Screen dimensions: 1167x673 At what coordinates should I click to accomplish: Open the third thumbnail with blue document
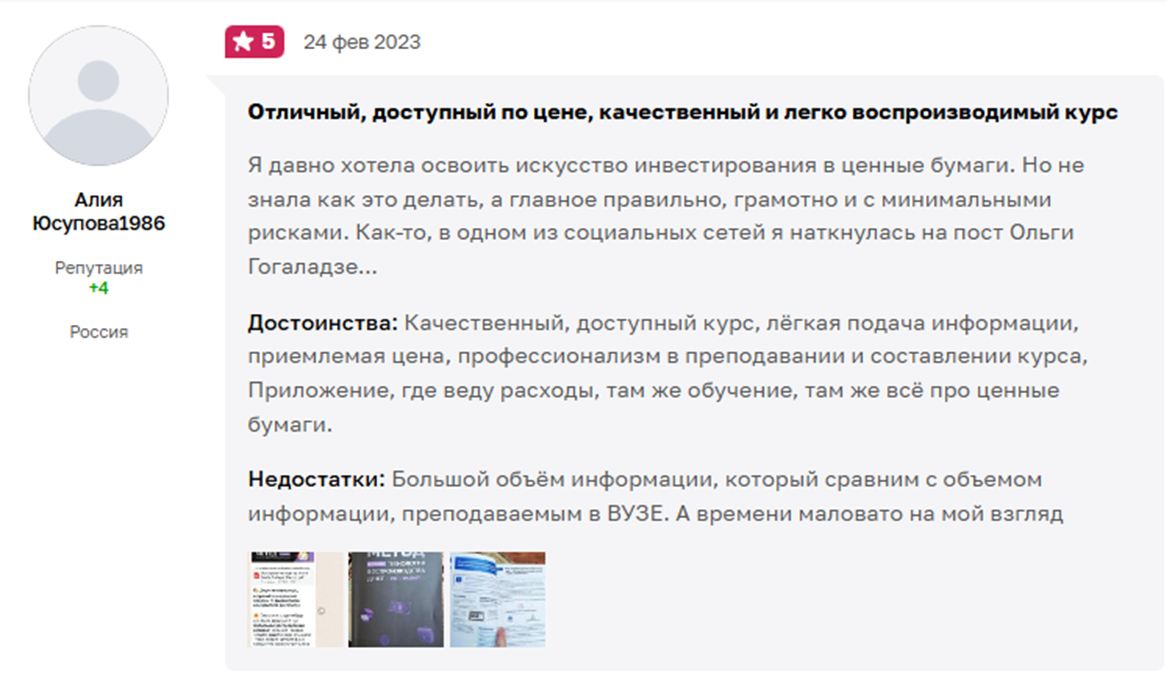coord(497,599)
